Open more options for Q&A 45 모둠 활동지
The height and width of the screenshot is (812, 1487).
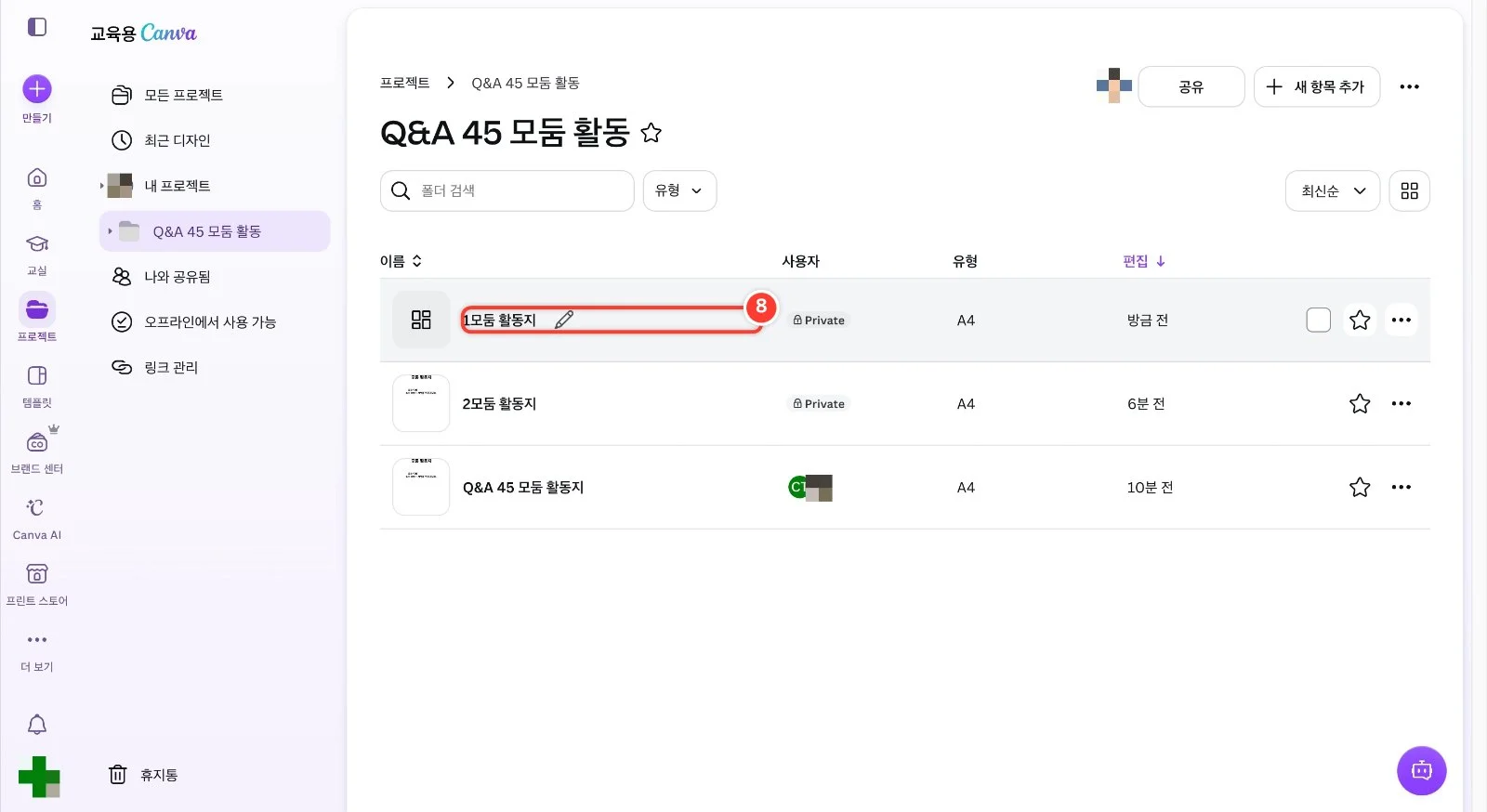tap(1401, 487)
